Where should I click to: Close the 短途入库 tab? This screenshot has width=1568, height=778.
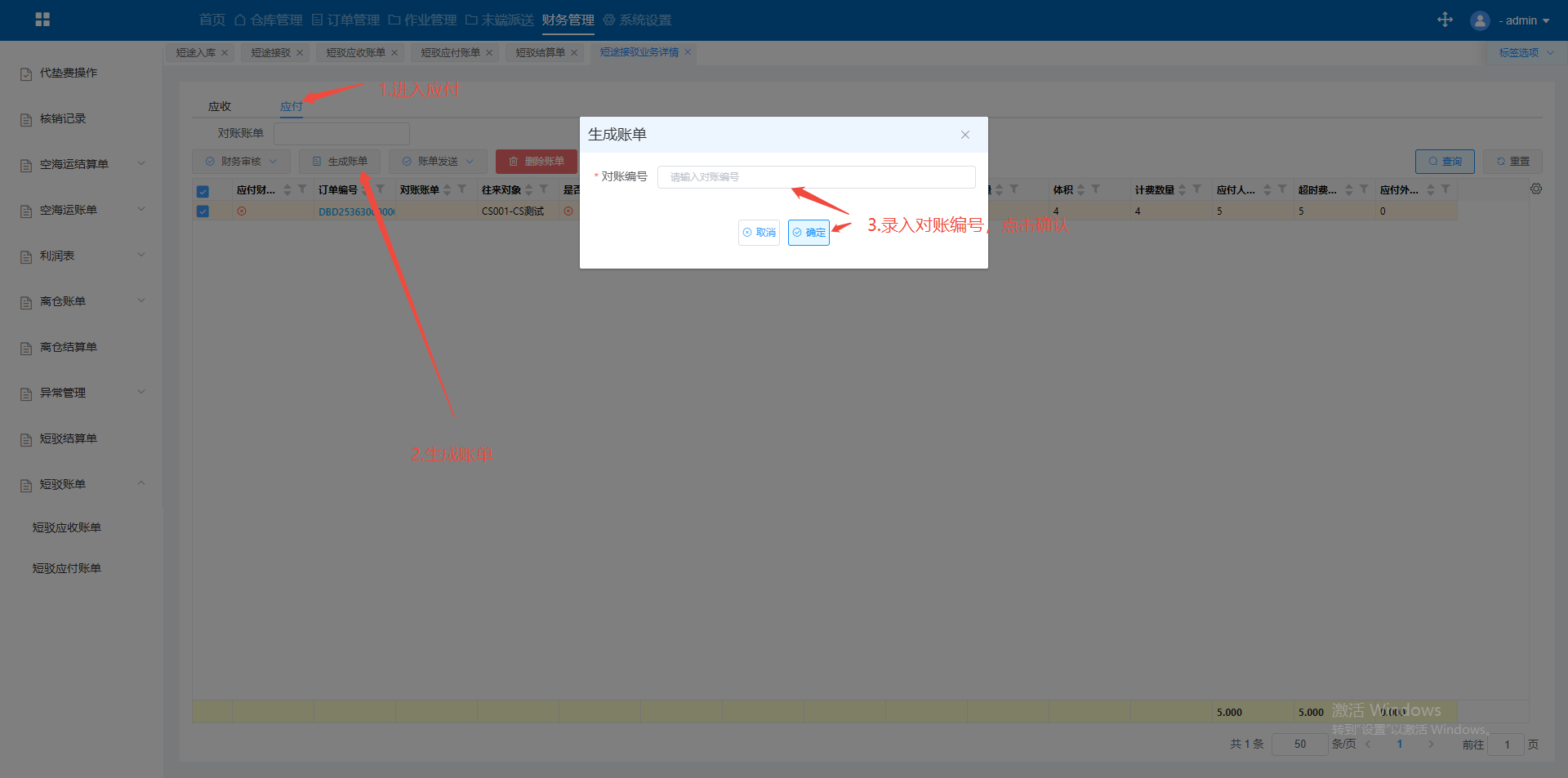pos(225,53)
